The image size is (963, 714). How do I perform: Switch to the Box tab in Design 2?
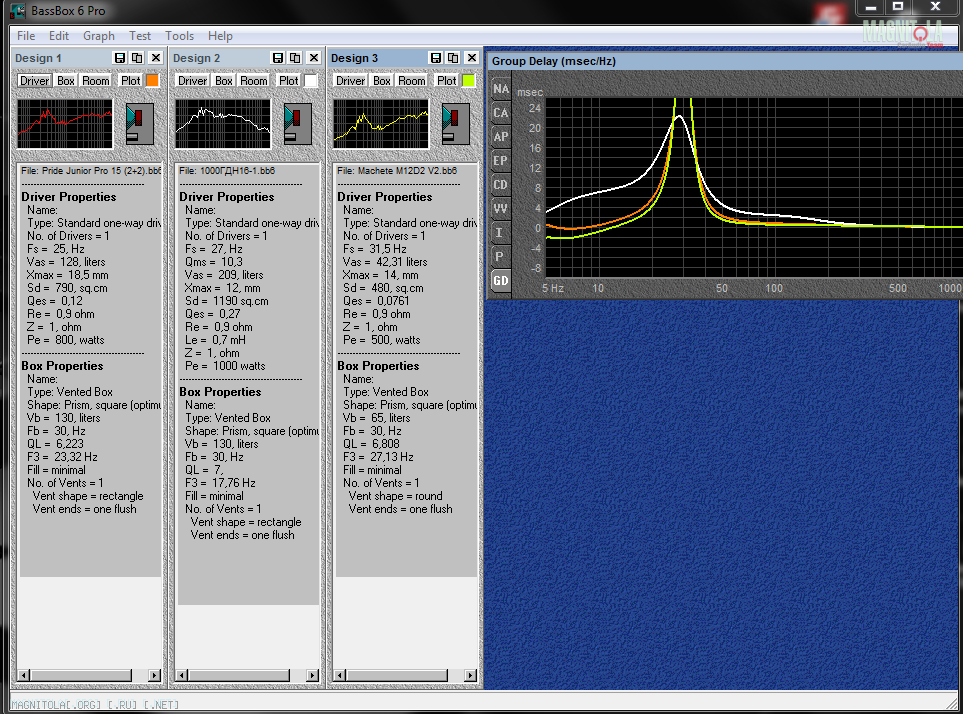(x=224, y=81)
